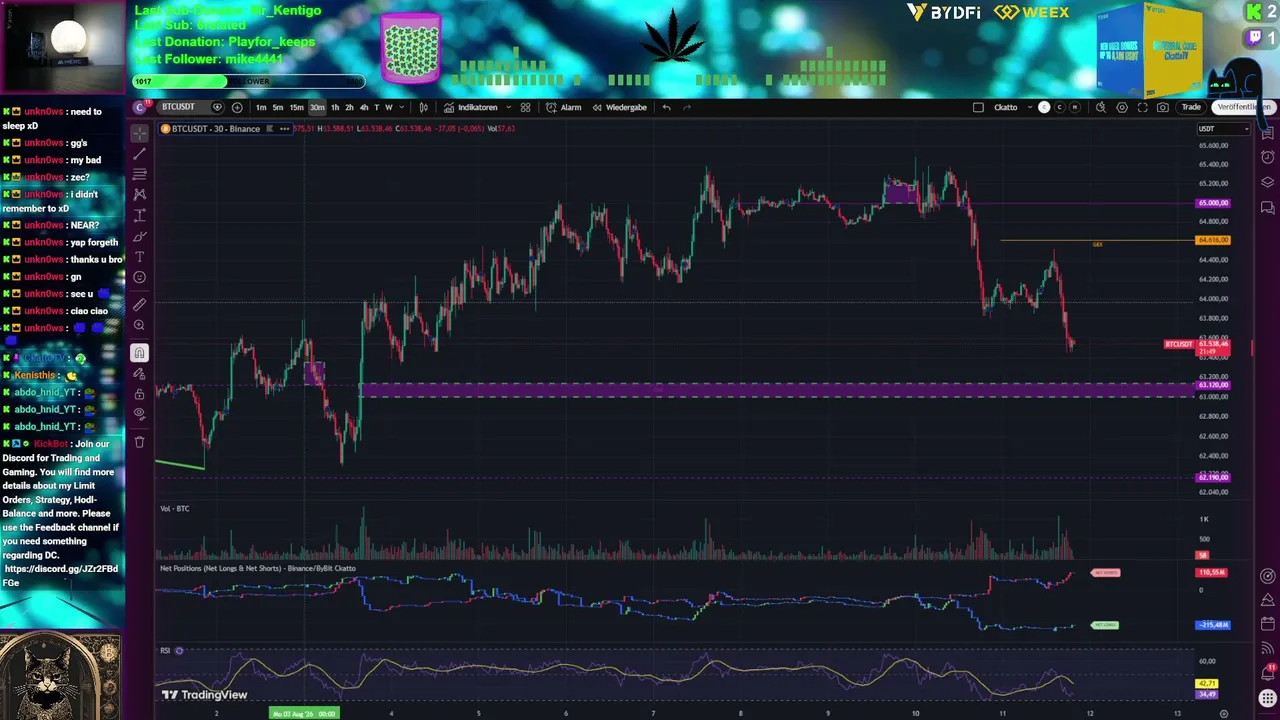Viewport: 1280px width, 720px height.
Task: Open the USDT currency dropdown
Action: click(x=1224, y=129)
